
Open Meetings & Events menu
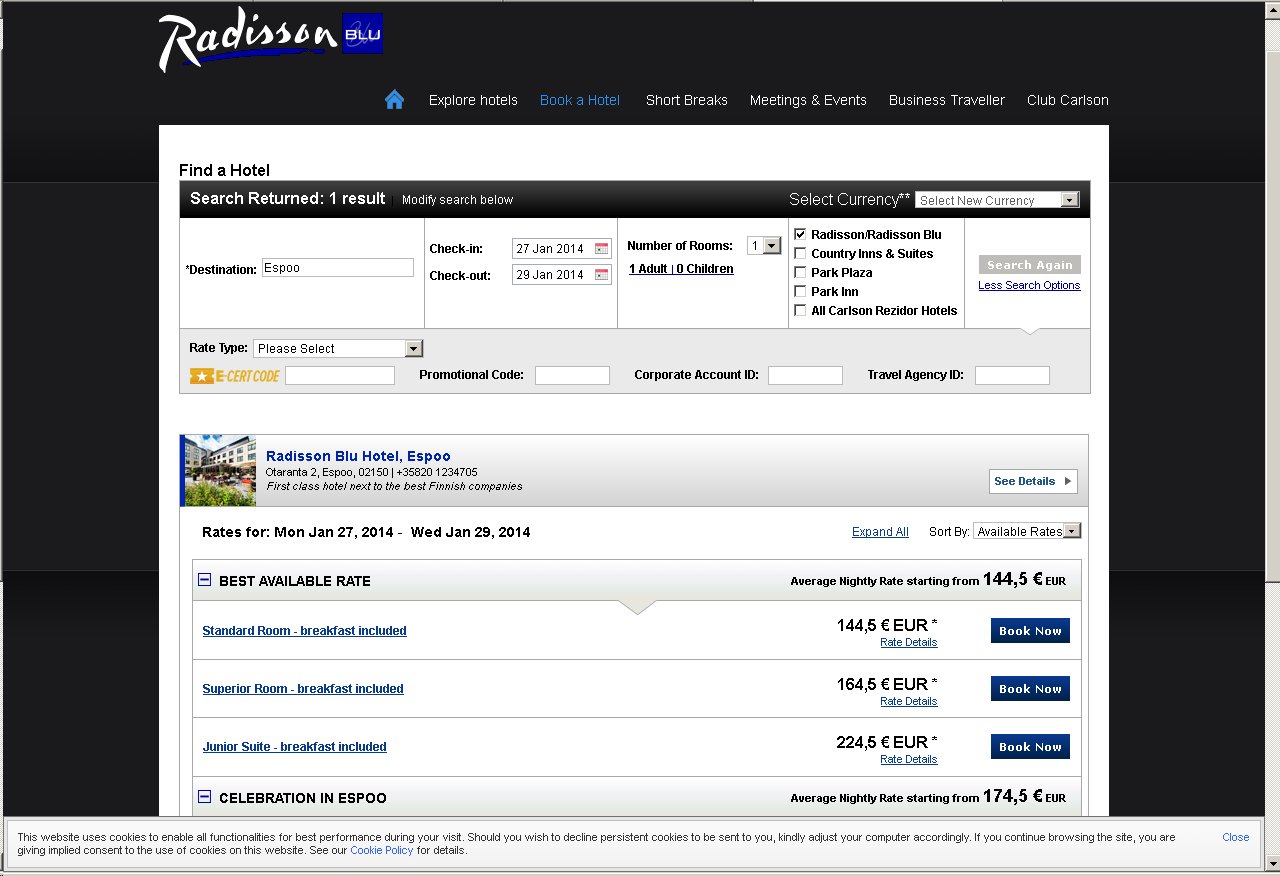808,100
